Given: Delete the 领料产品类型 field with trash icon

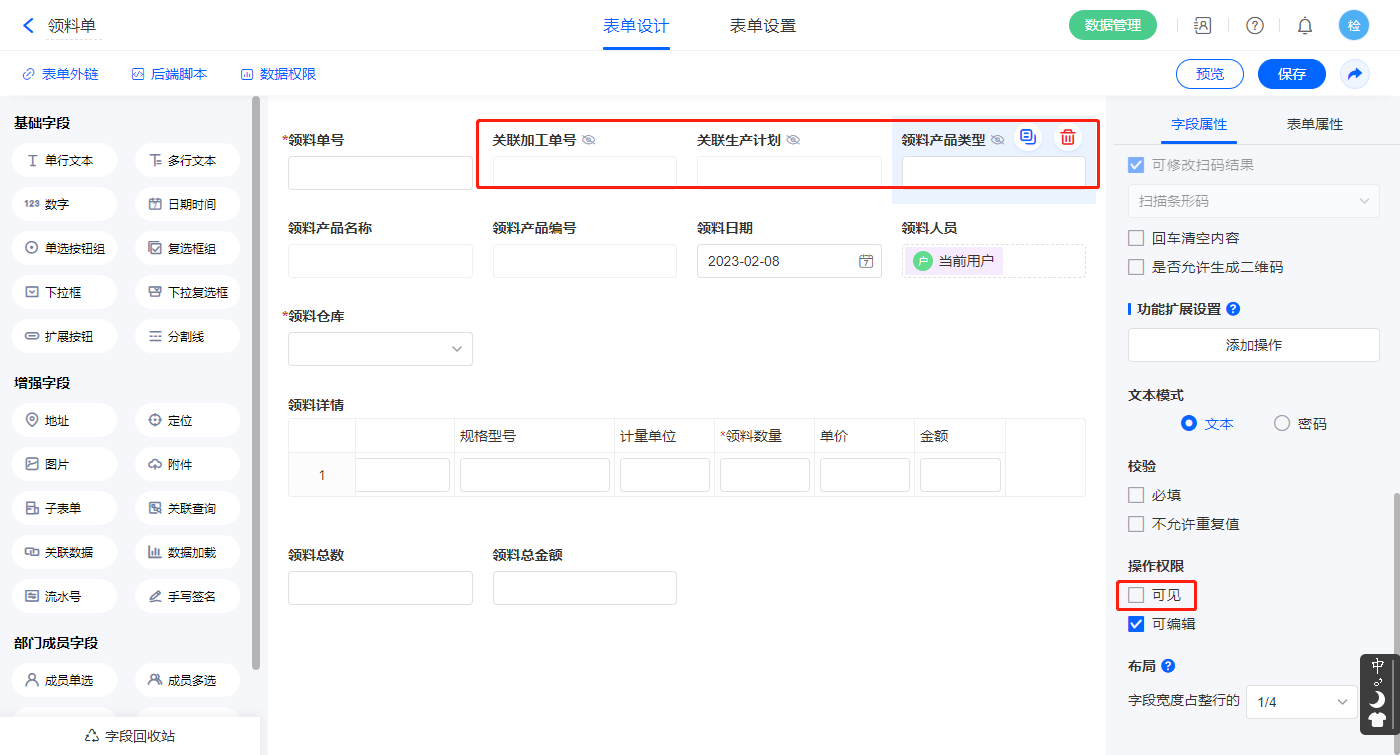Looking at the screenshot, I should (1068, 138).
